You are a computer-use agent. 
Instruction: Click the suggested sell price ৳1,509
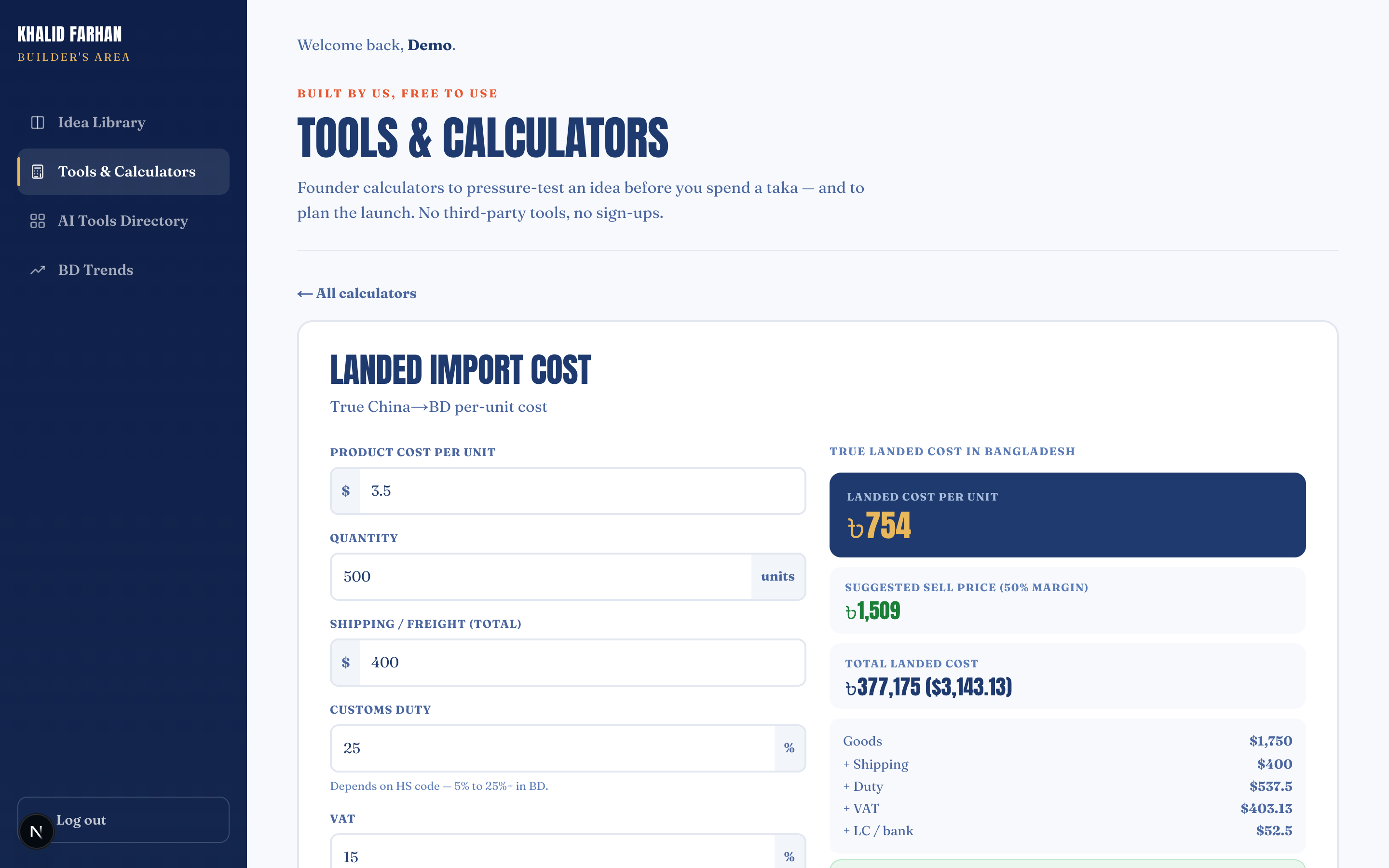(x=872, y=611)
